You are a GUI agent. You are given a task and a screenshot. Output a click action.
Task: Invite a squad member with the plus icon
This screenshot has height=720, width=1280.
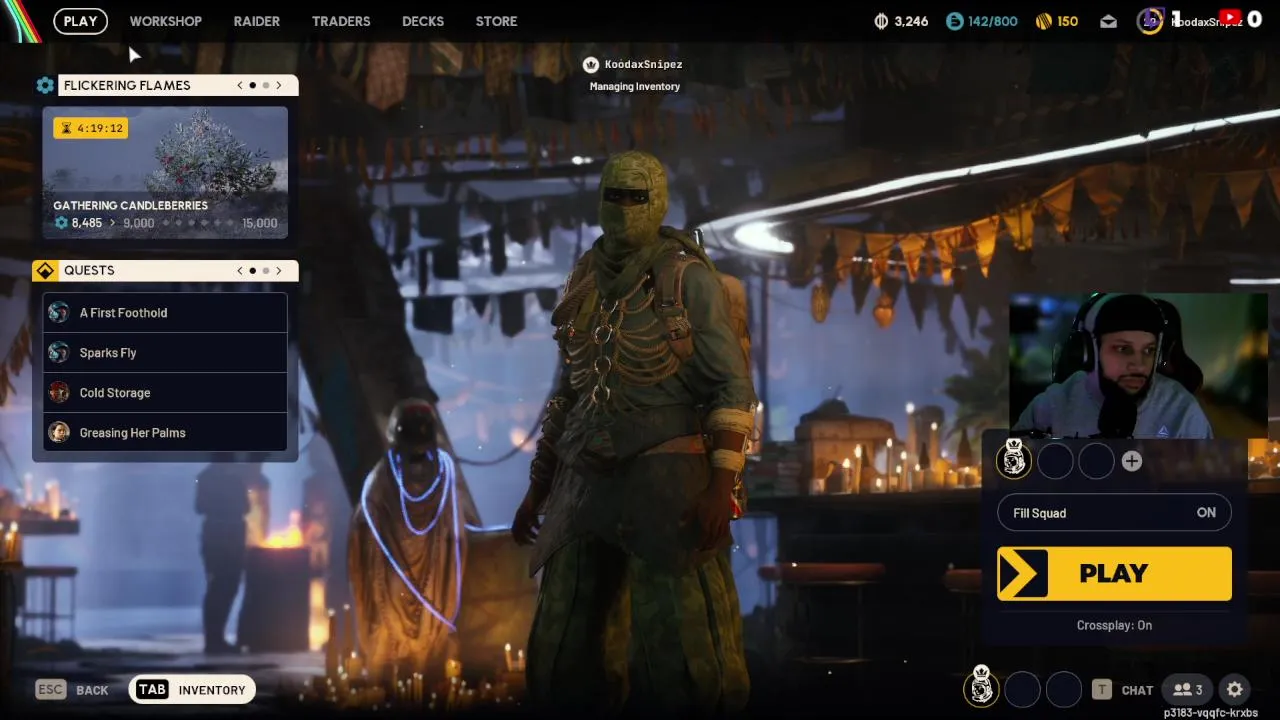click(1131, 461)
